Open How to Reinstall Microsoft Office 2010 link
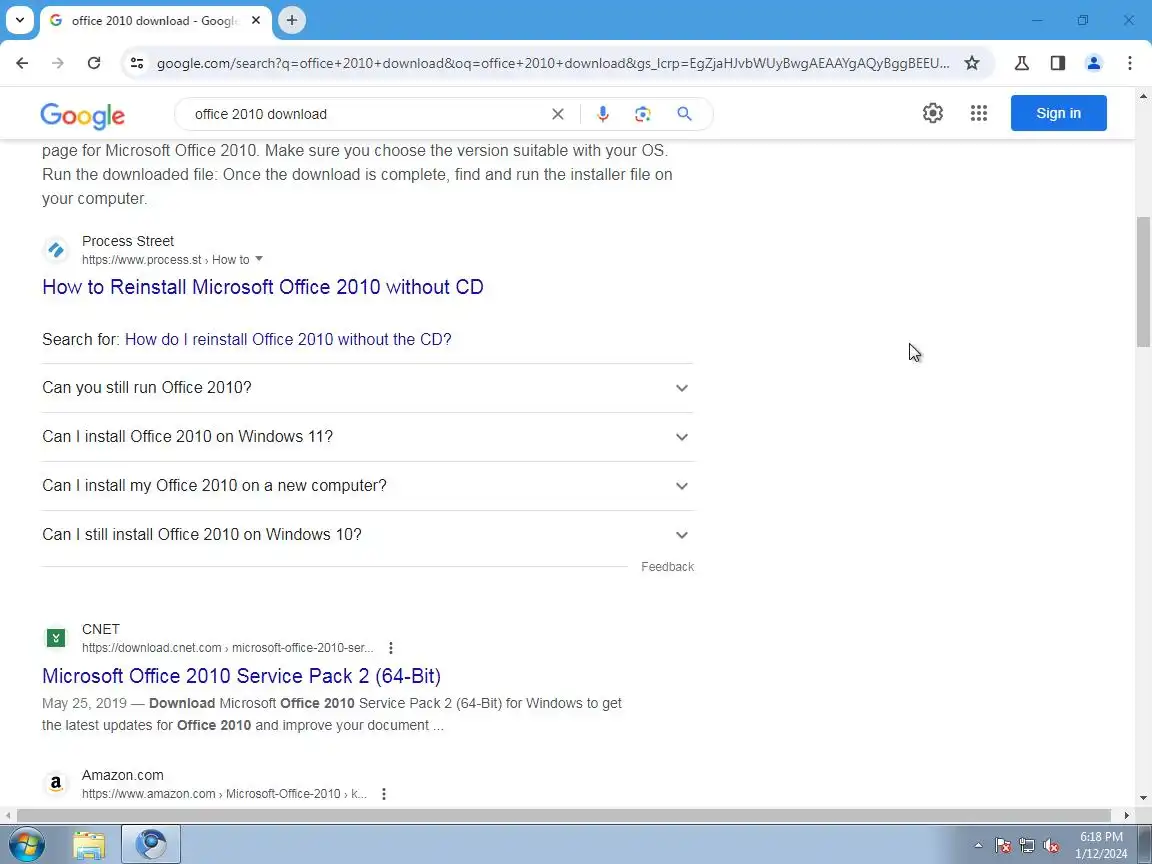The image size is (1152, 864). [x=262, y=287]
